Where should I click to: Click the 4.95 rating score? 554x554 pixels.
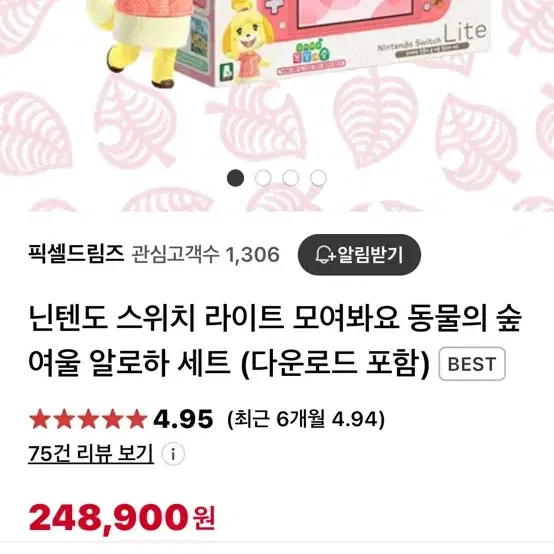[183, 419]
